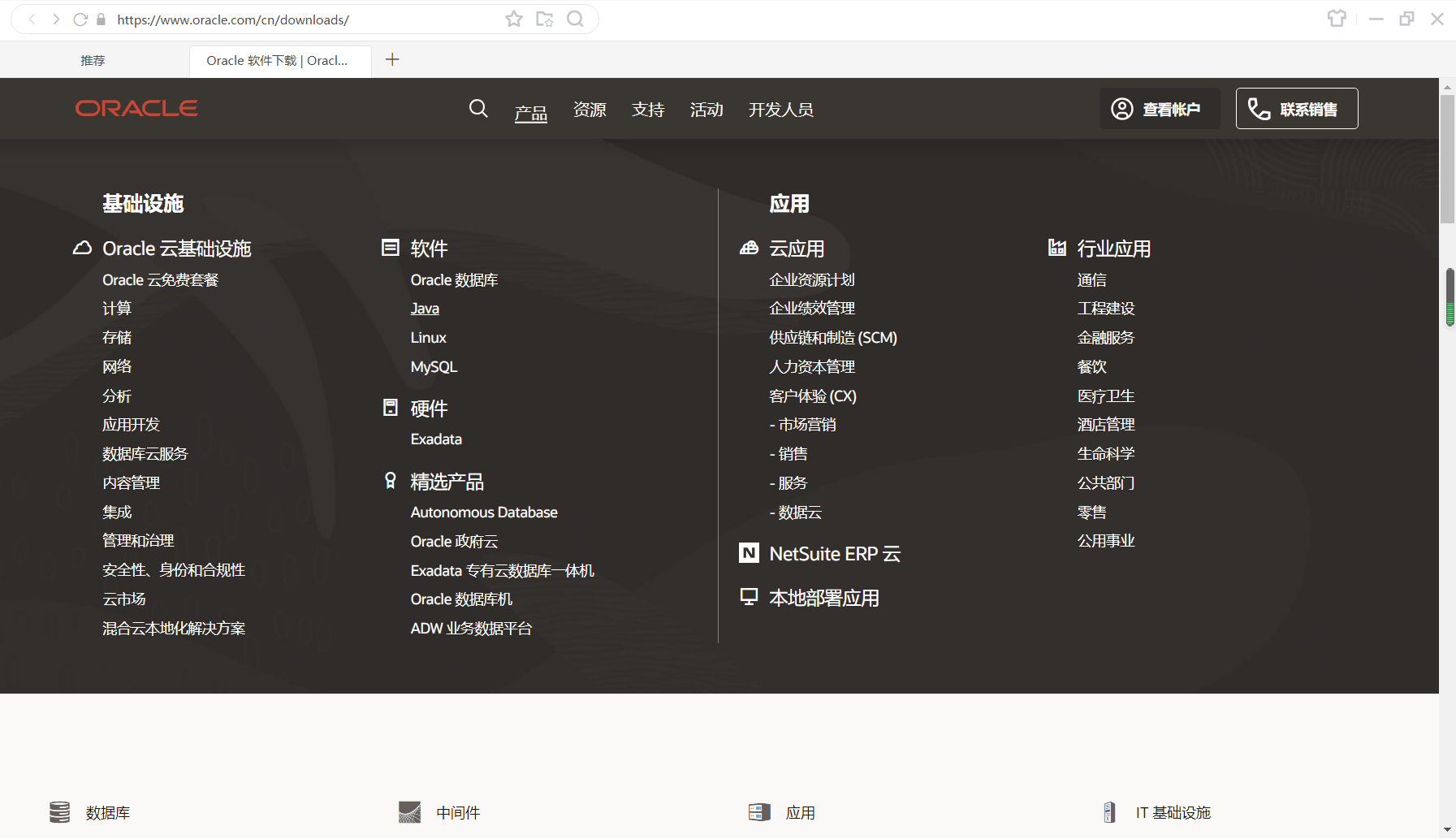Image resolution: width=1456 pixels, height=839 pixels.
Task: Bookmark page with the star icon
Action: [x=514, y=19]
